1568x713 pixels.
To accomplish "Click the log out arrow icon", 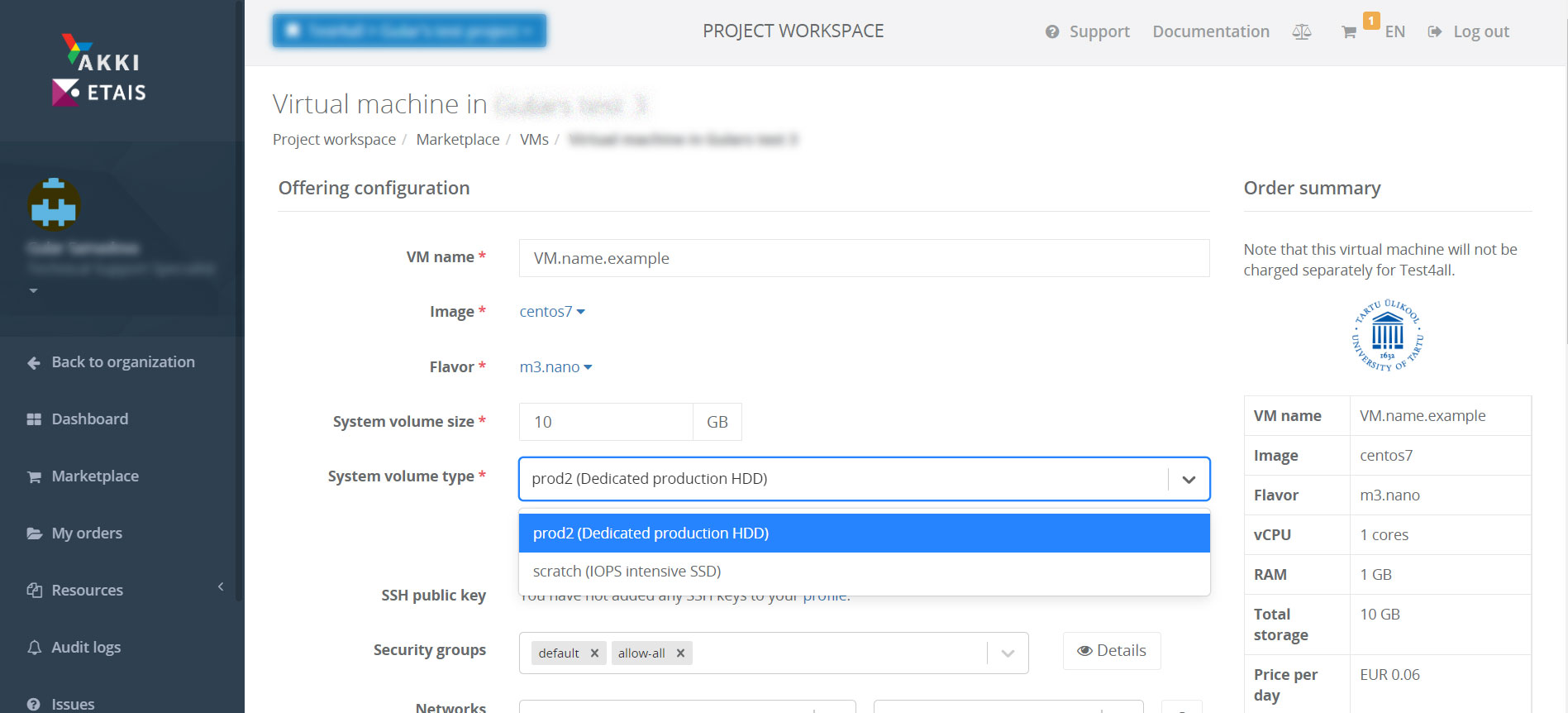I will [1435, 32].
